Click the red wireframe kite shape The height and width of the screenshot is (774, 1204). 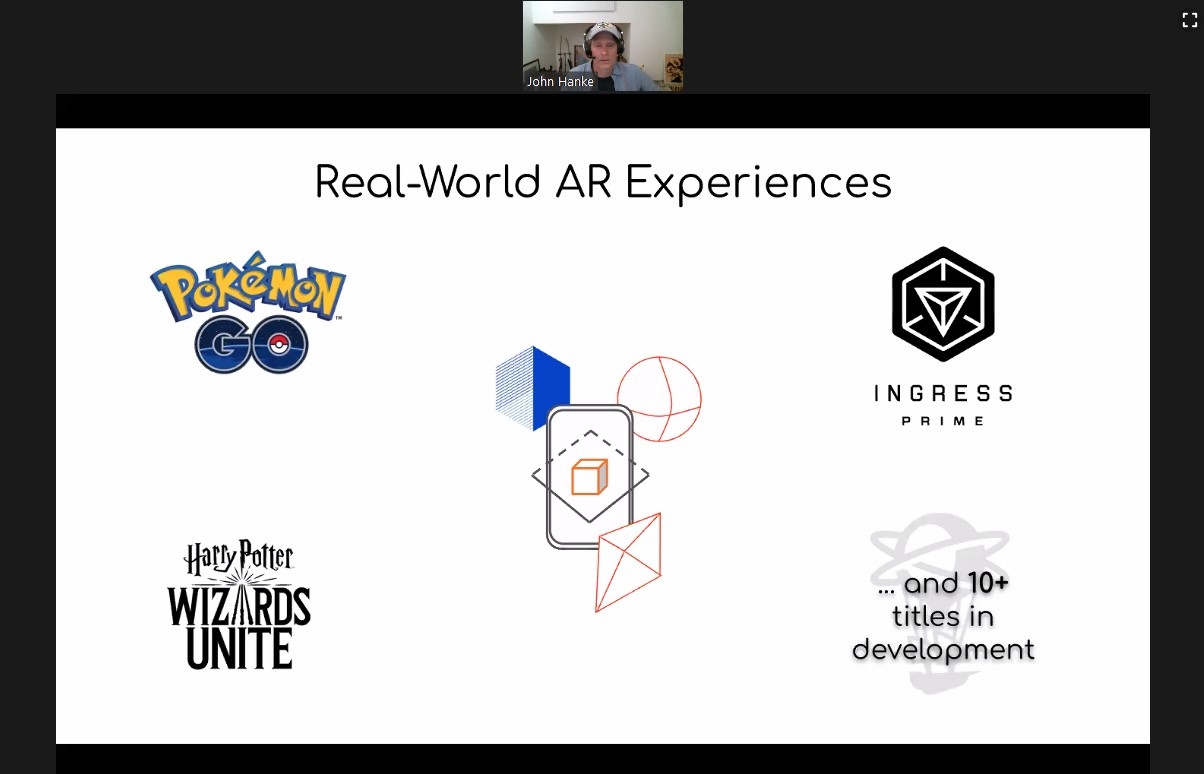tap(629, 562)
